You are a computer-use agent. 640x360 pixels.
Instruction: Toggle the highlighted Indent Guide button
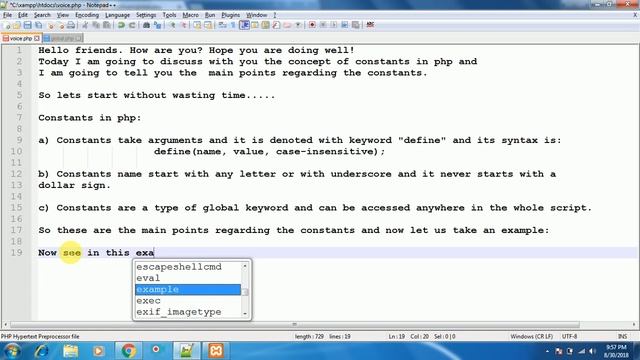[244, 25]
